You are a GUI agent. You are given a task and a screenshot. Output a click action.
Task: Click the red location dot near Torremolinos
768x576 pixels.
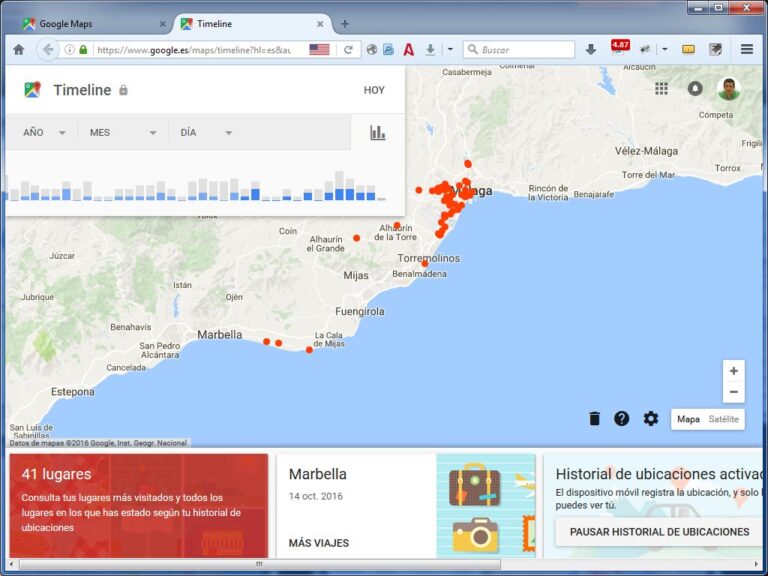click(x=425, y=264)
